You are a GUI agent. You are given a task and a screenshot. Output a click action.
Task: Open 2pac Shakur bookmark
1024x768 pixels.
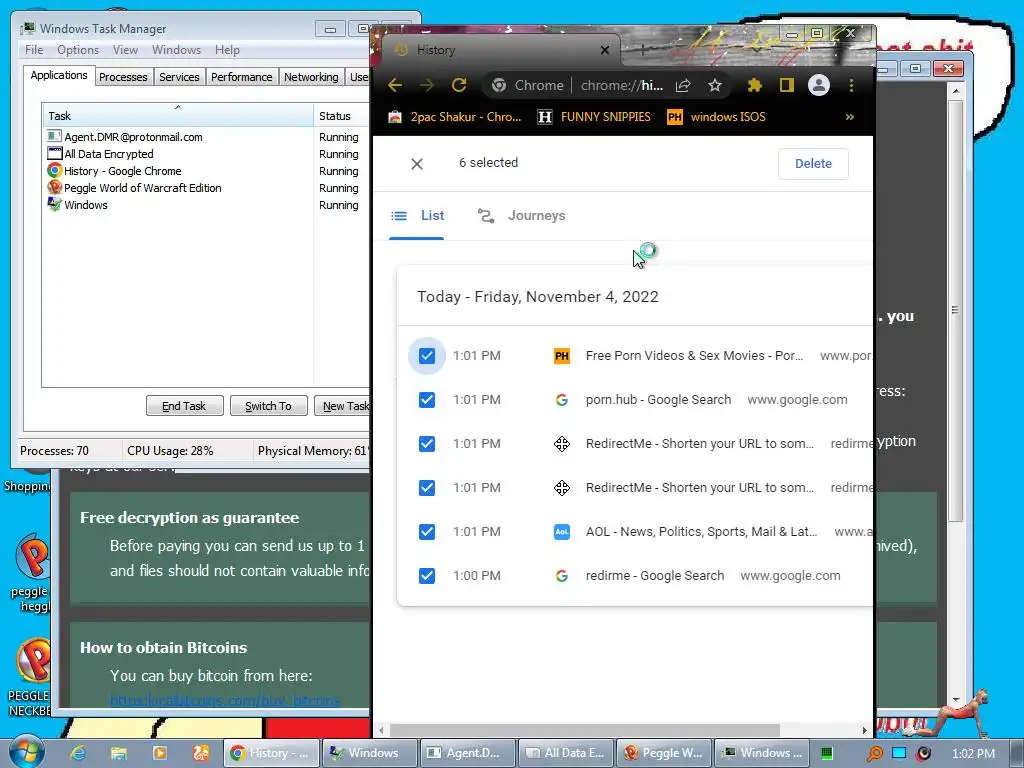455,117
